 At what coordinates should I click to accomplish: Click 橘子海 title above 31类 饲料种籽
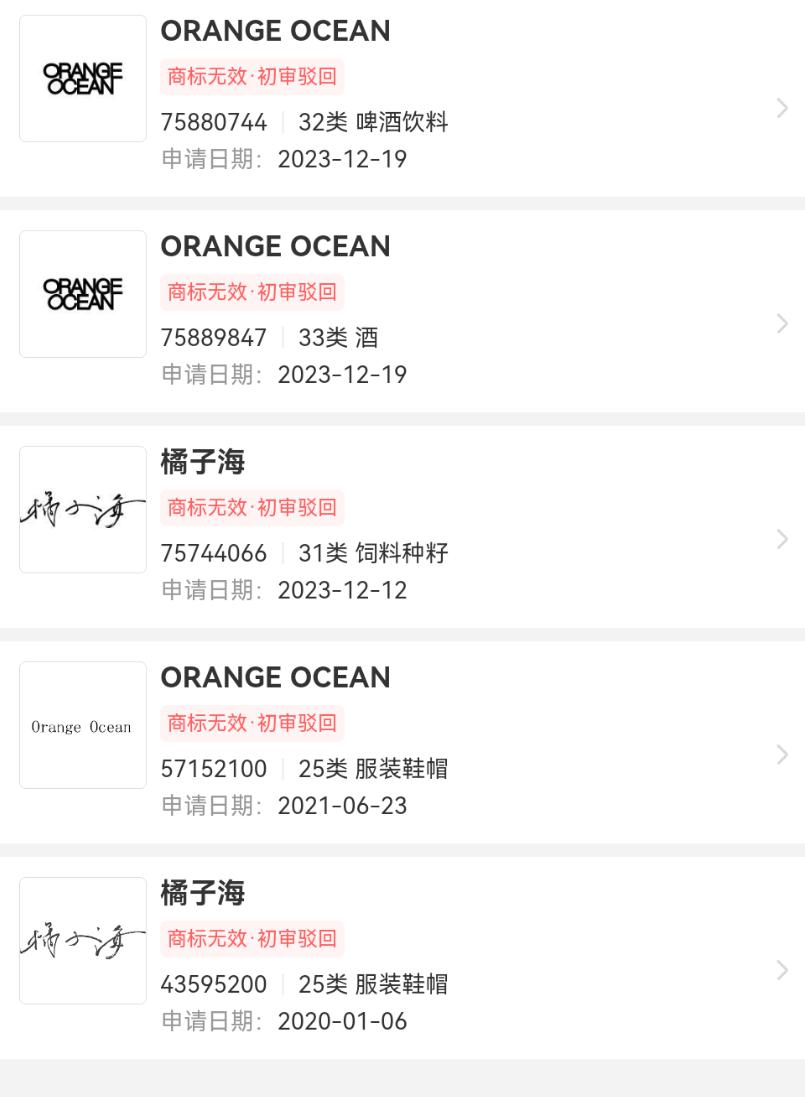203,462
